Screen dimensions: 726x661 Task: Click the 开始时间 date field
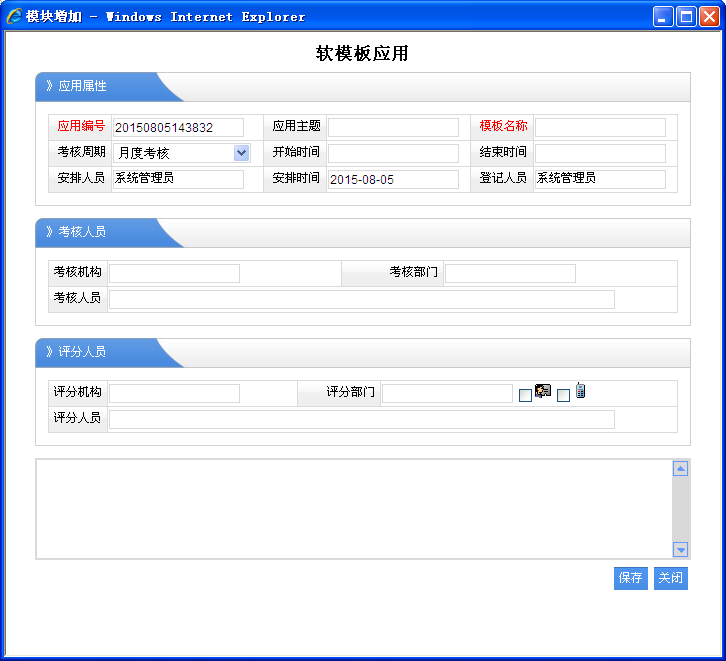pyautogui.click(x=393, y=153)
